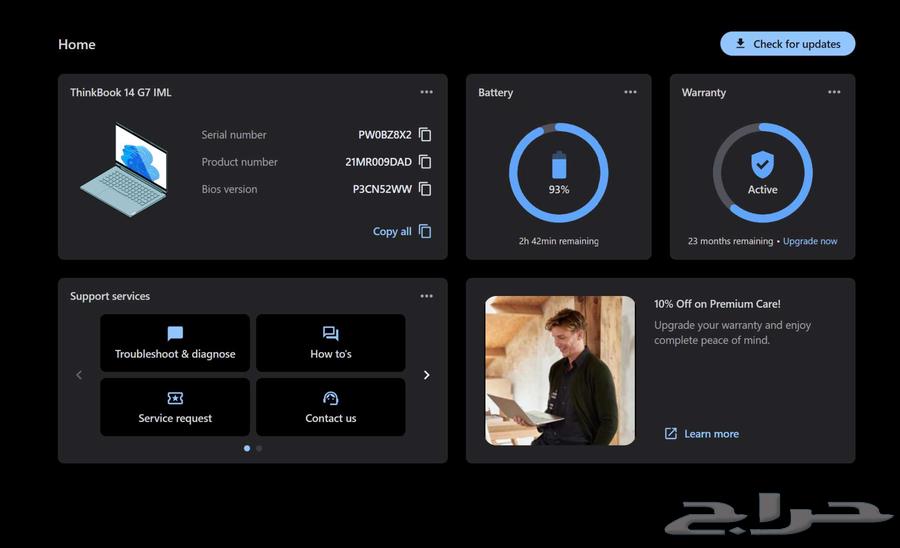This screenshot has width=900, height=548.
Task: Open the Warranty card options menu
Action: 834,92
